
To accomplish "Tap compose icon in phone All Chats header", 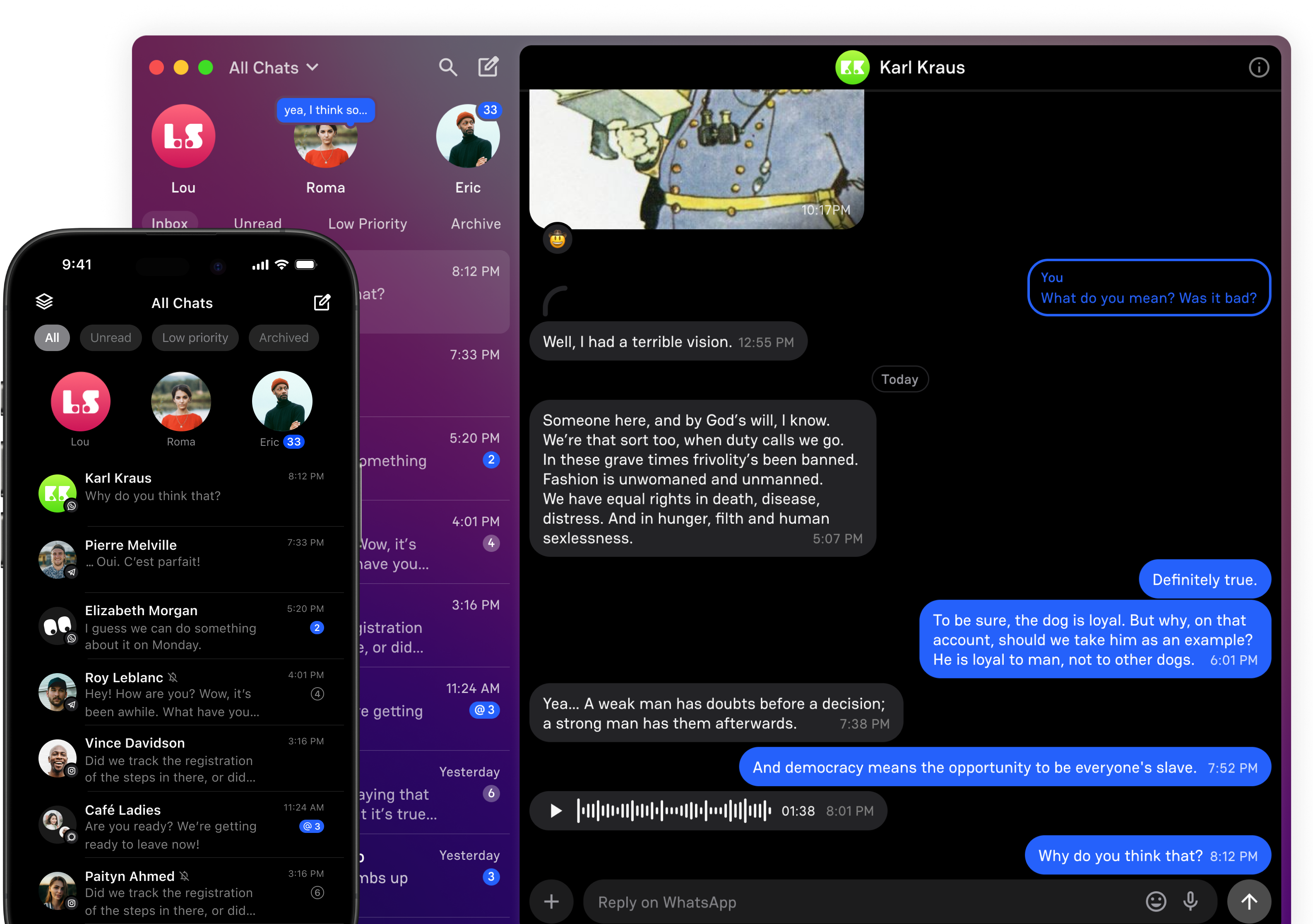I will pos(322,302).
